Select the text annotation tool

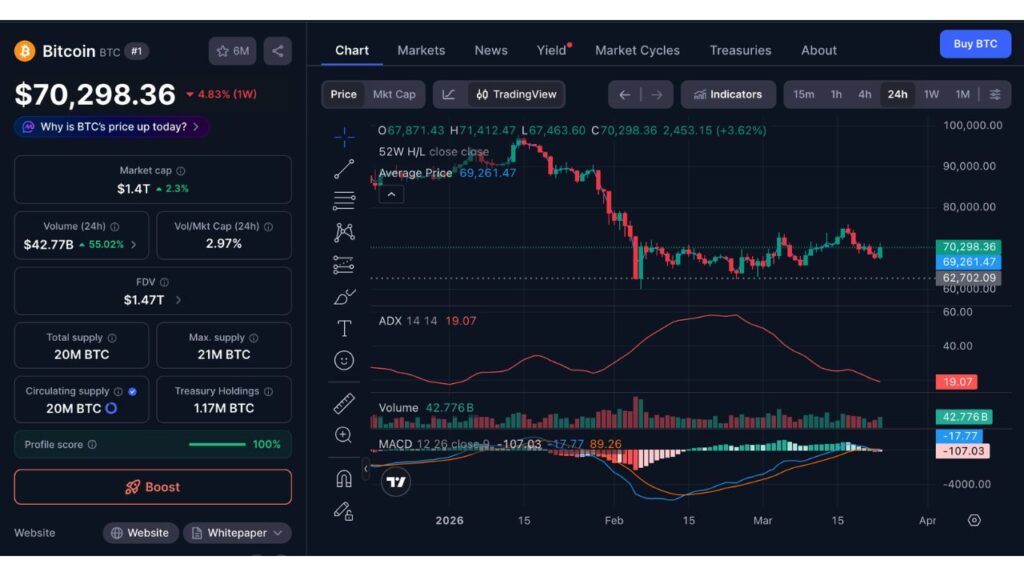pos(344,327)
